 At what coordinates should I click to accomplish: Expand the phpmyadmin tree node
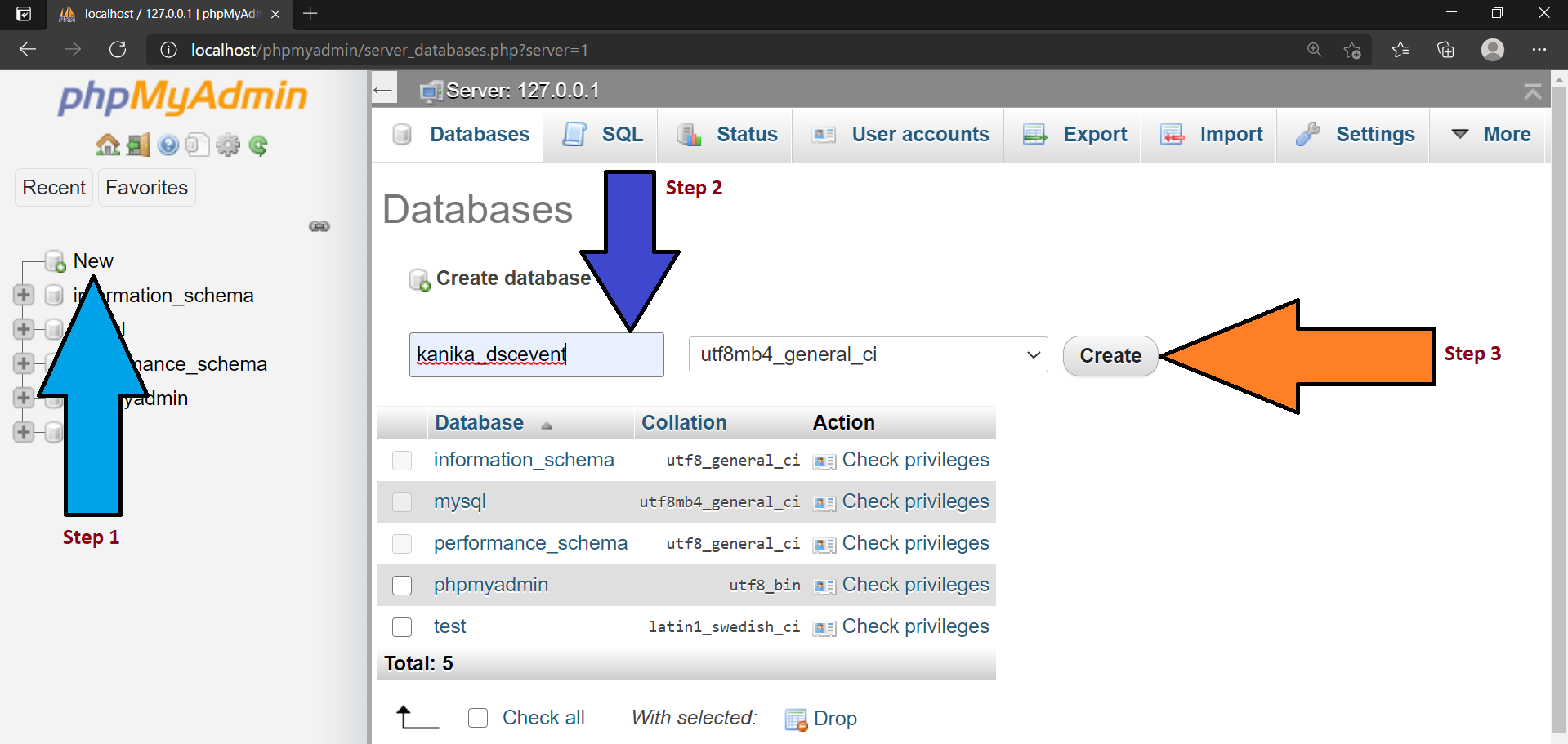pyautogui.click(x=24, y=398)
